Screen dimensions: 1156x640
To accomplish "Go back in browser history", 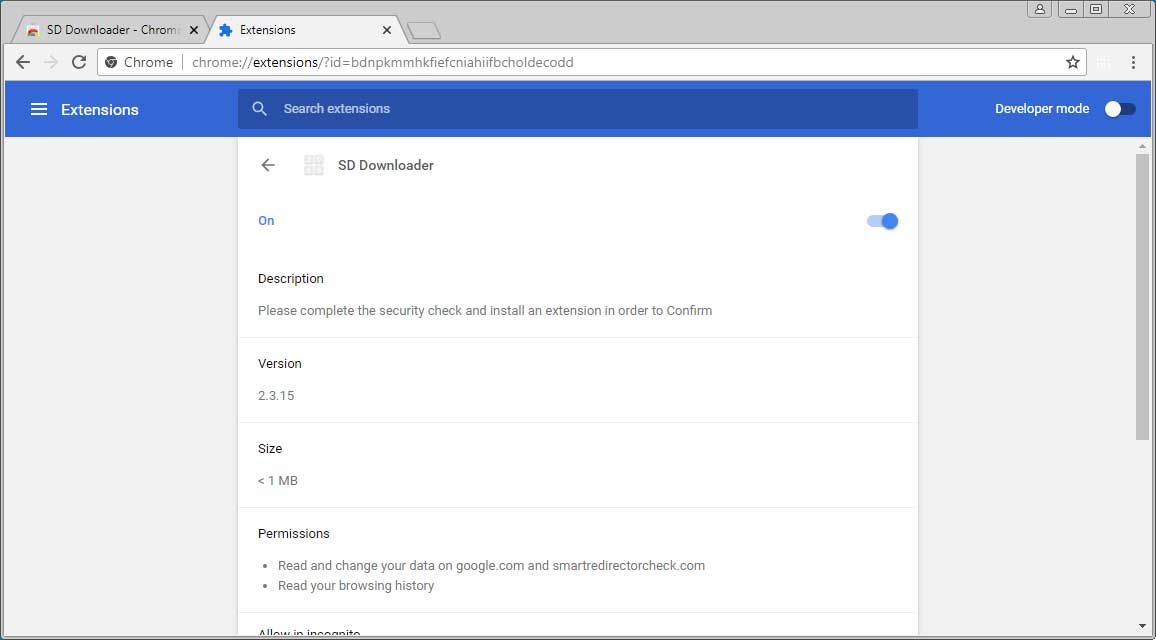I will (23, 63).
